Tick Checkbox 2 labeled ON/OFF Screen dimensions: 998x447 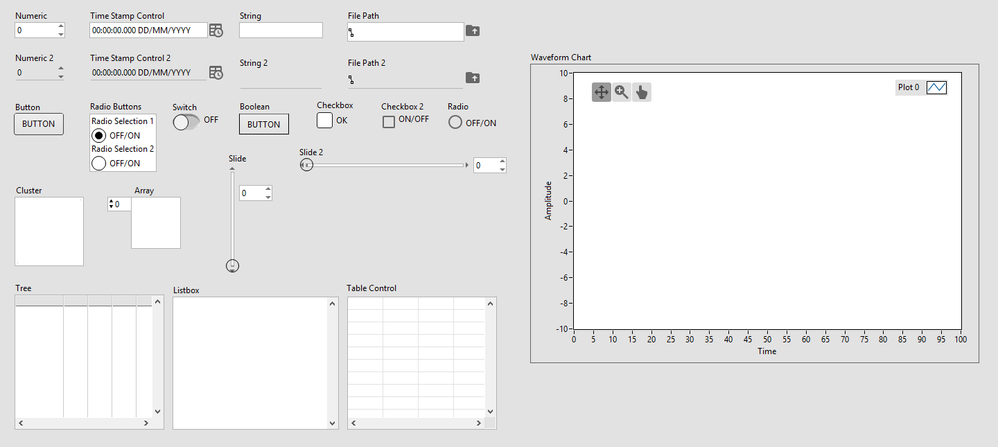pyautogui.click(x=388, y=122)
